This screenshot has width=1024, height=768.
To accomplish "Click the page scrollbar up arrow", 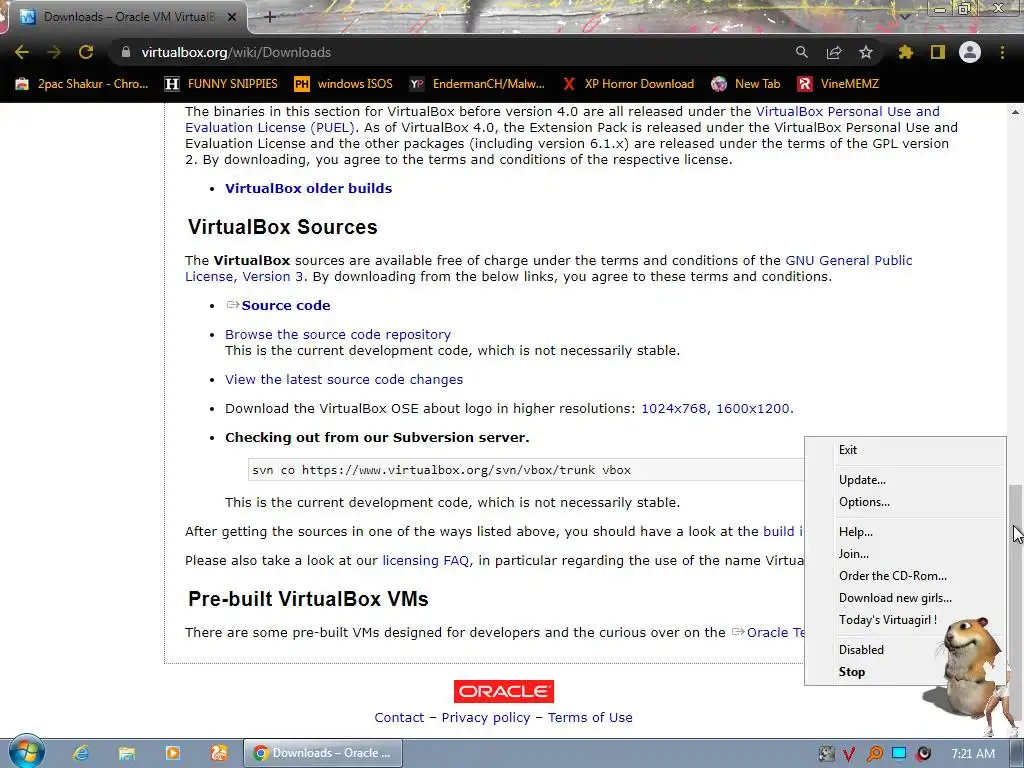I will (1016, 112).
